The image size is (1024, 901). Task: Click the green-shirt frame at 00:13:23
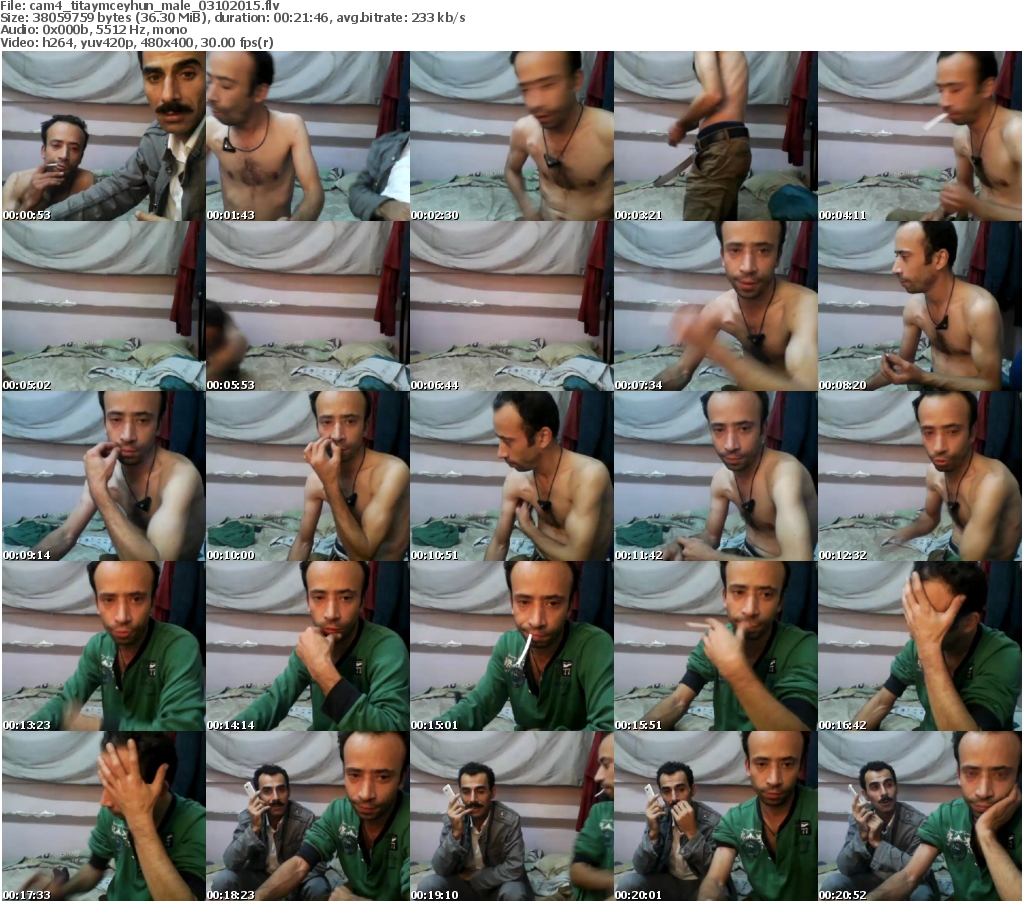click(x=104, y=646)
